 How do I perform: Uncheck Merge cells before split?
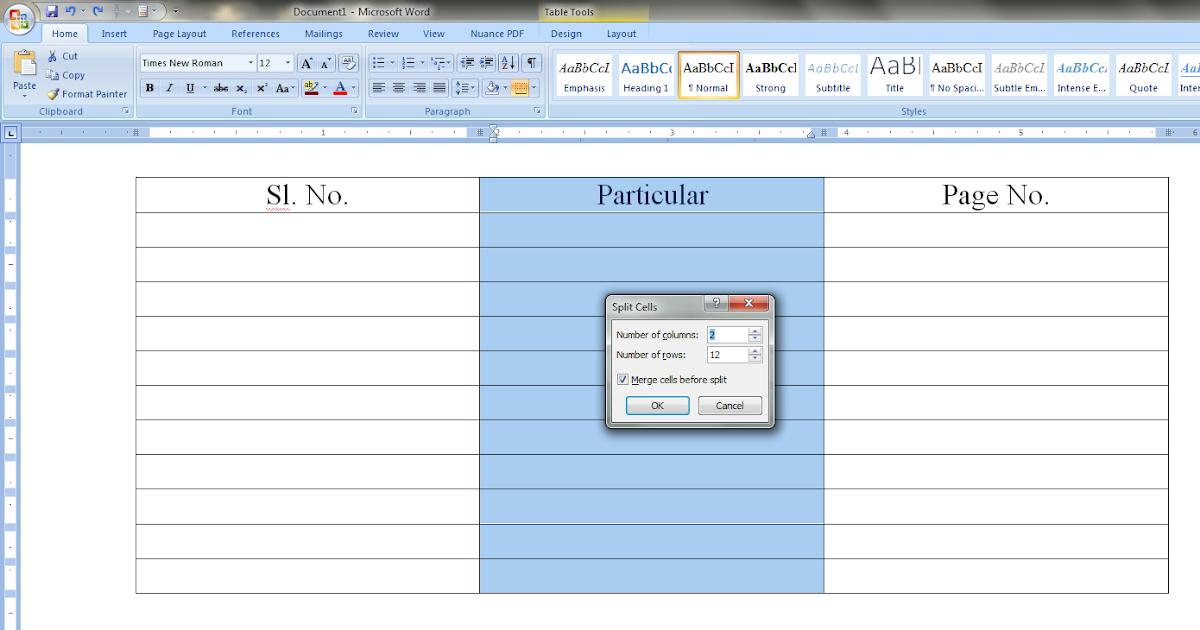click(623, 379)
